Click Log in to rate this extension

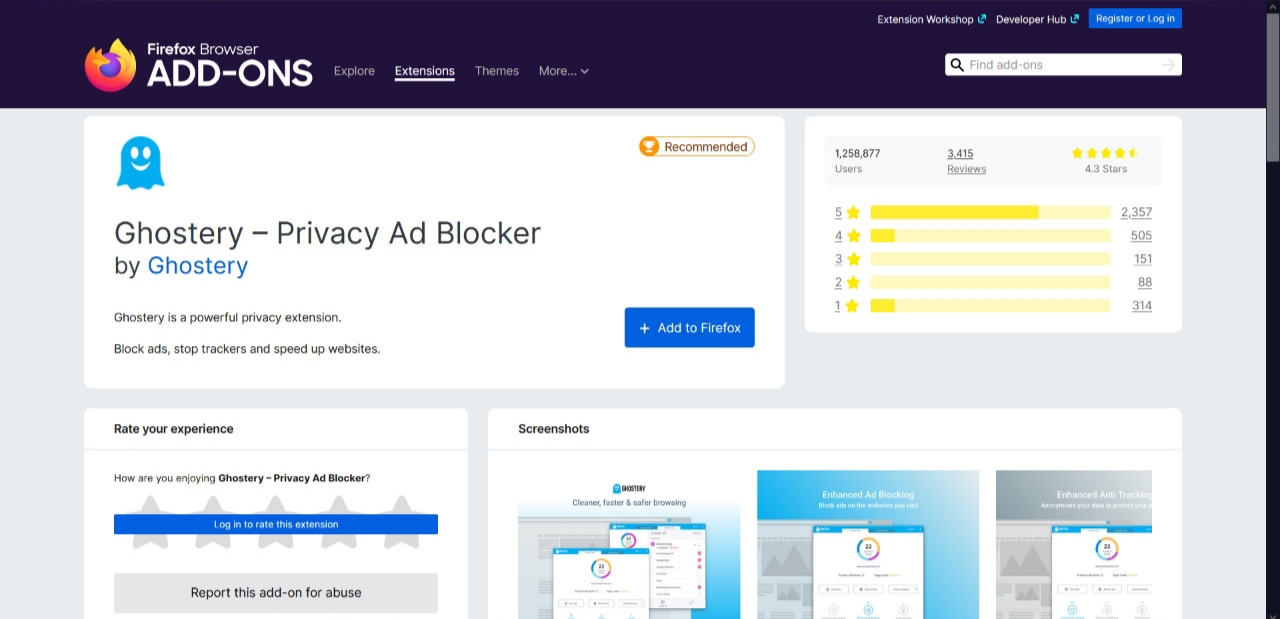(276, 524)
